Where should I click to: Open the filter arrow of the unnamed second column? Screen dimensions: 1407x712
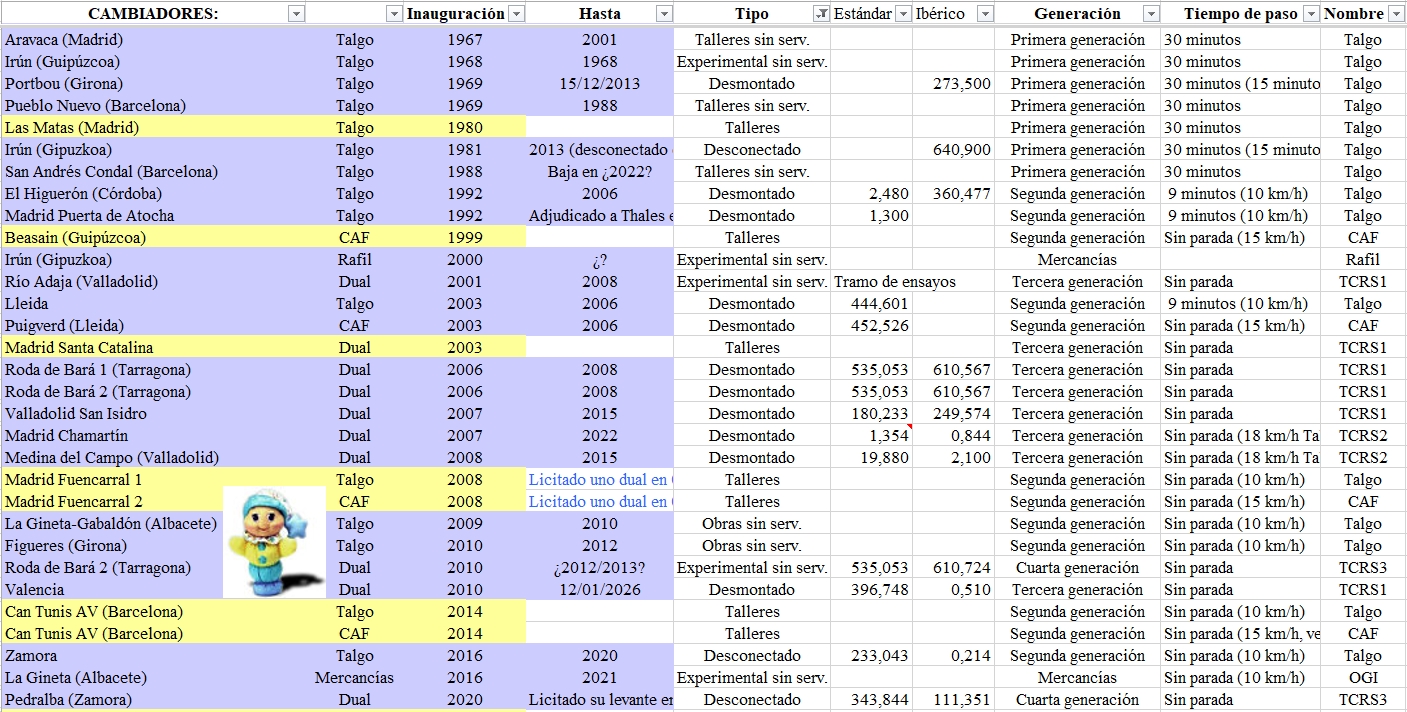coord(394,14)
